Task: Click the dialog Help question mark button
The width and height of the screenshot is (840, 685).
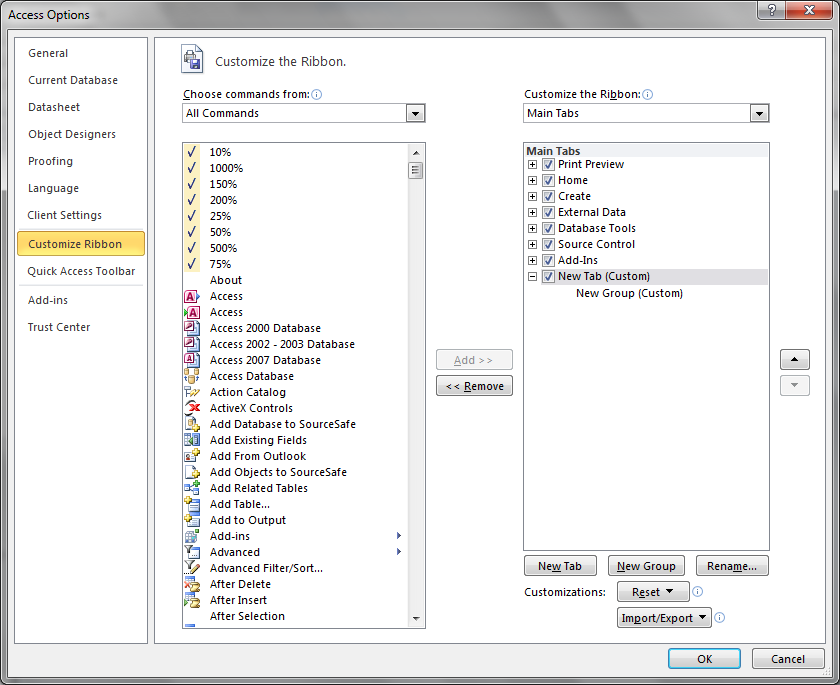Action: [x=772, y=10]
